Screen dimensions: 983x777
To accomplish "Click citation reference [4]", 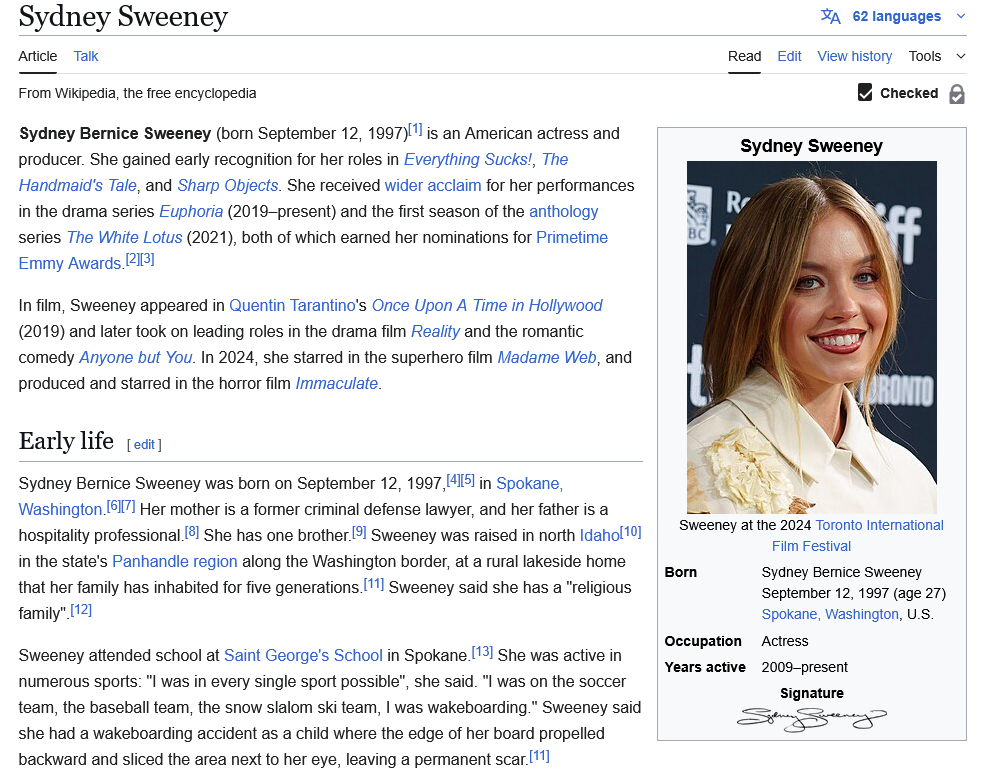I will click(x=453, y=479).
